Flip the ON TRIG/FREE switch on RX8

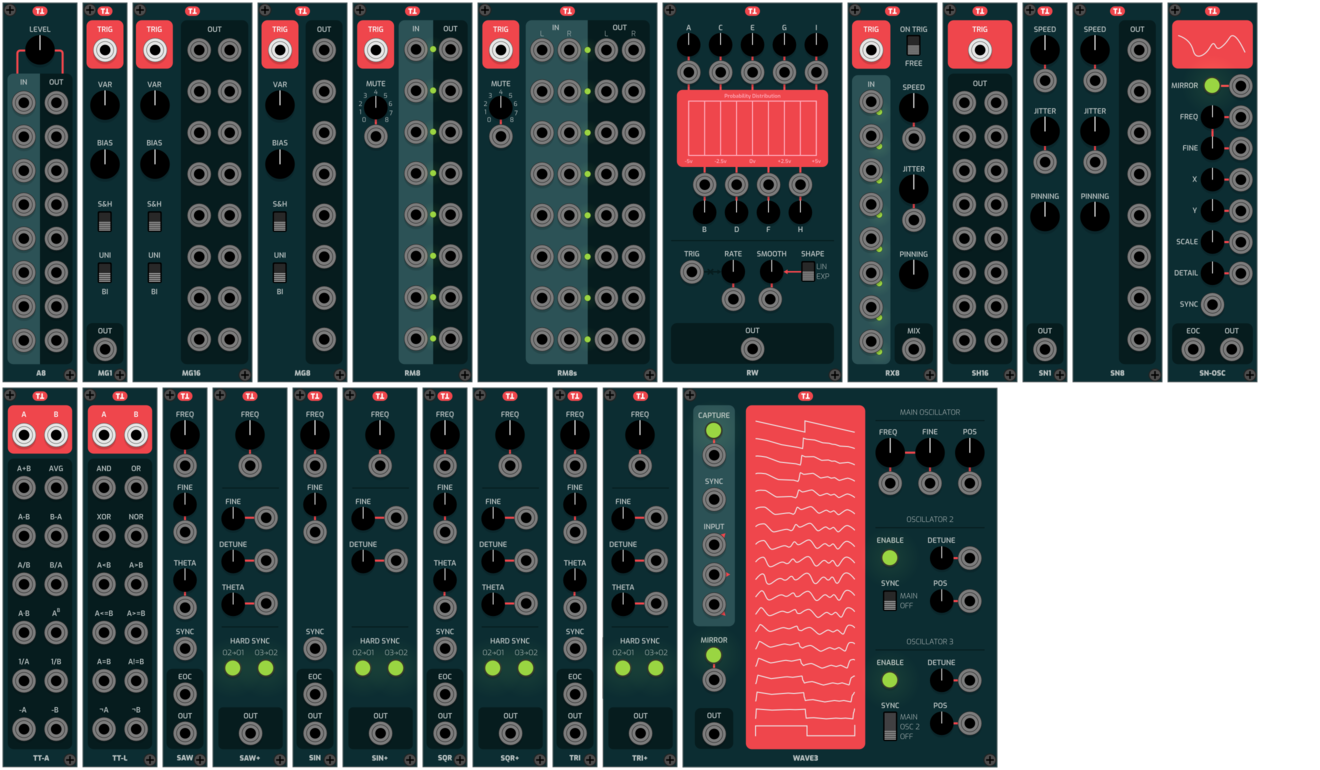coord(913,46)
